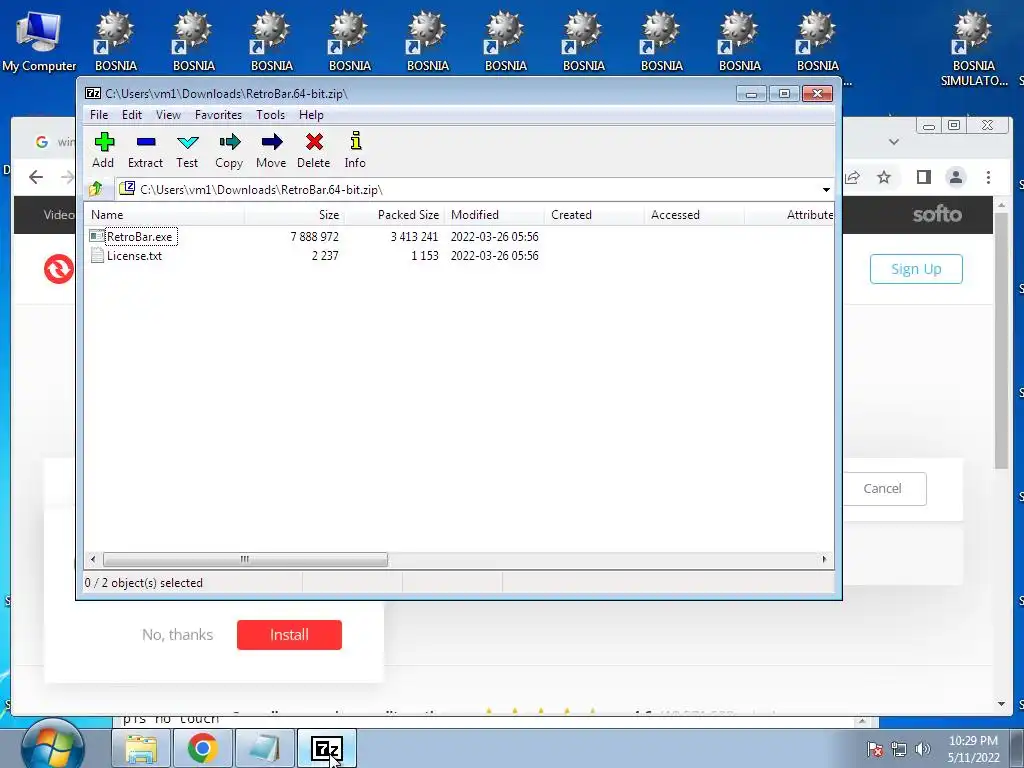Viewport: 1024px width, 768px height.
Task: Open the Tools menu
Action: [x=270, y=115]
